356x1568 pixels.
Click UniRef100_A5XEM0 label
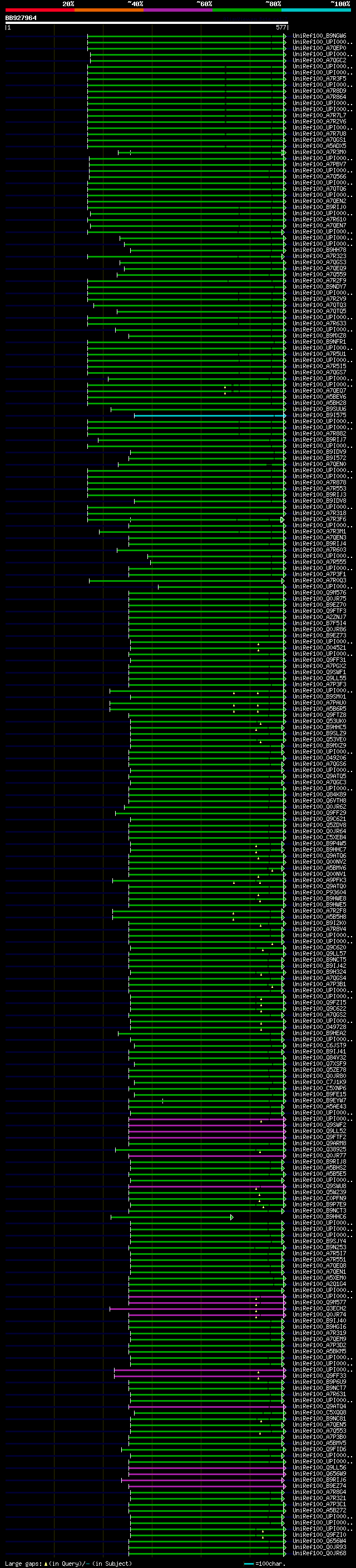[x=319, y=1278]
